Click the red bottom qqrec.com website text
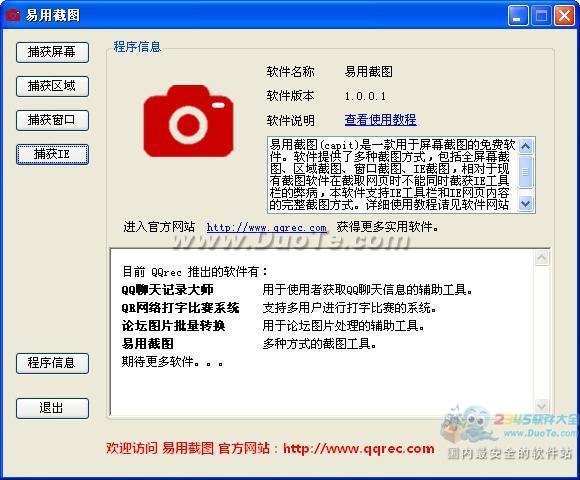580x480 pixels. [x=358, y=449]
